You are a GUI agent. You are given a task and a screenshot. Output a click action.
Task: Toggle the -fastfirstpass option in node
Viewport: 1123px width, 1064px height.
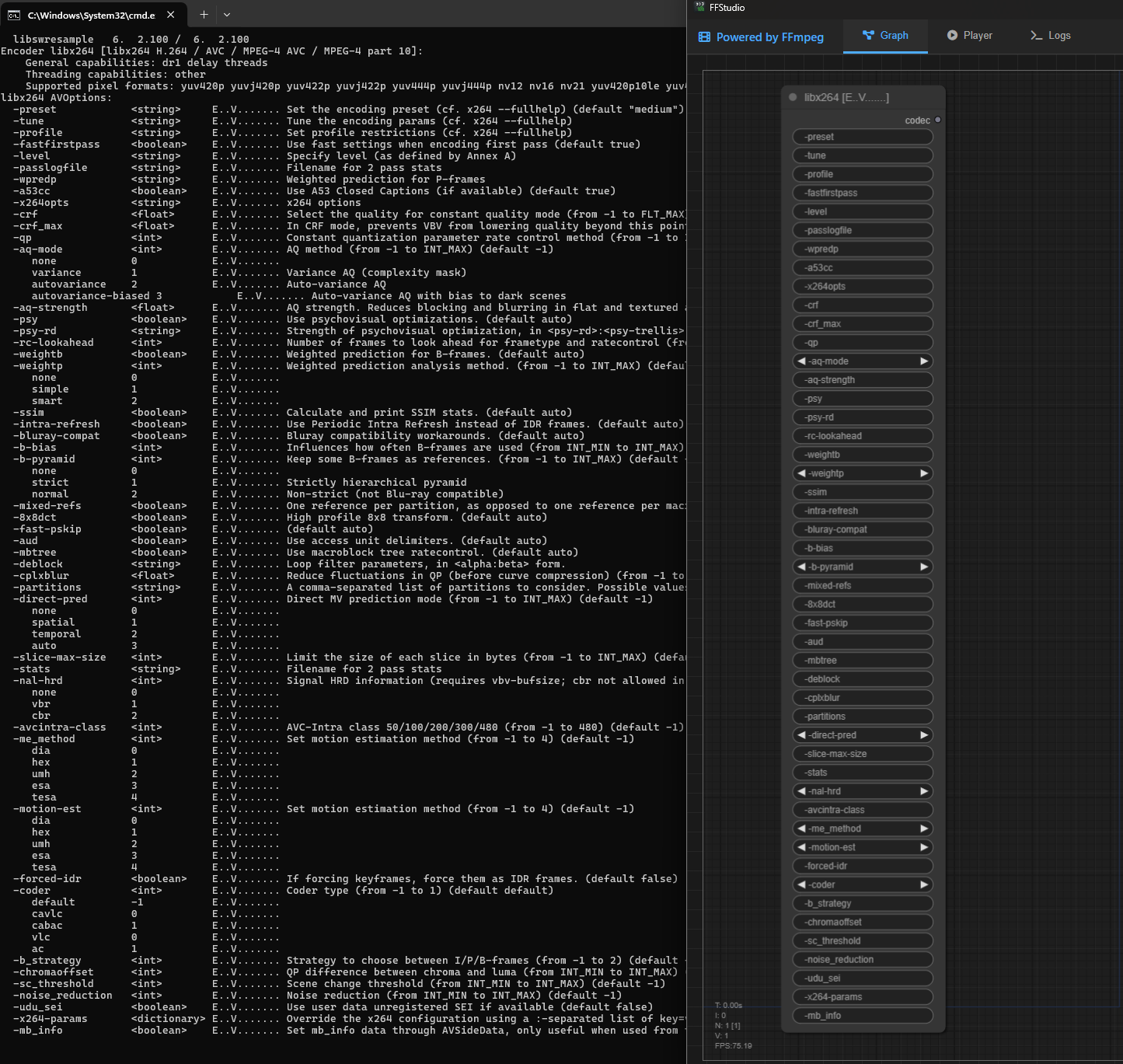tap(863, 193)
